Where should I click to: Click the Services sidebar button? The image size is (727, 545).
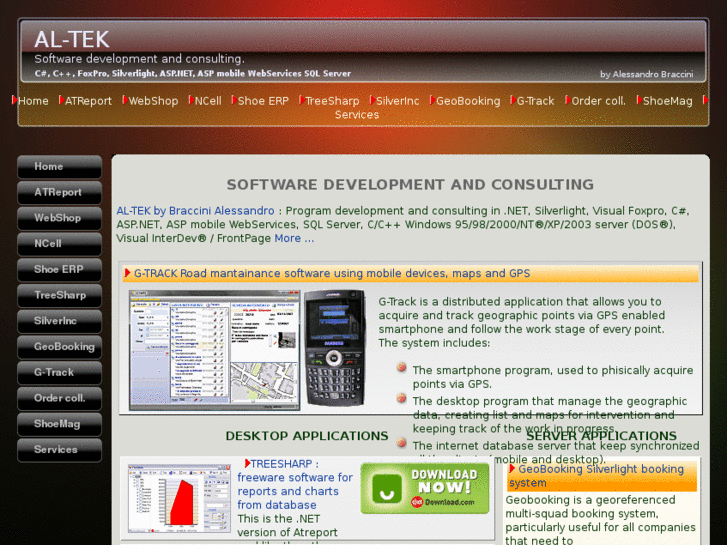[x=59, y=450]
